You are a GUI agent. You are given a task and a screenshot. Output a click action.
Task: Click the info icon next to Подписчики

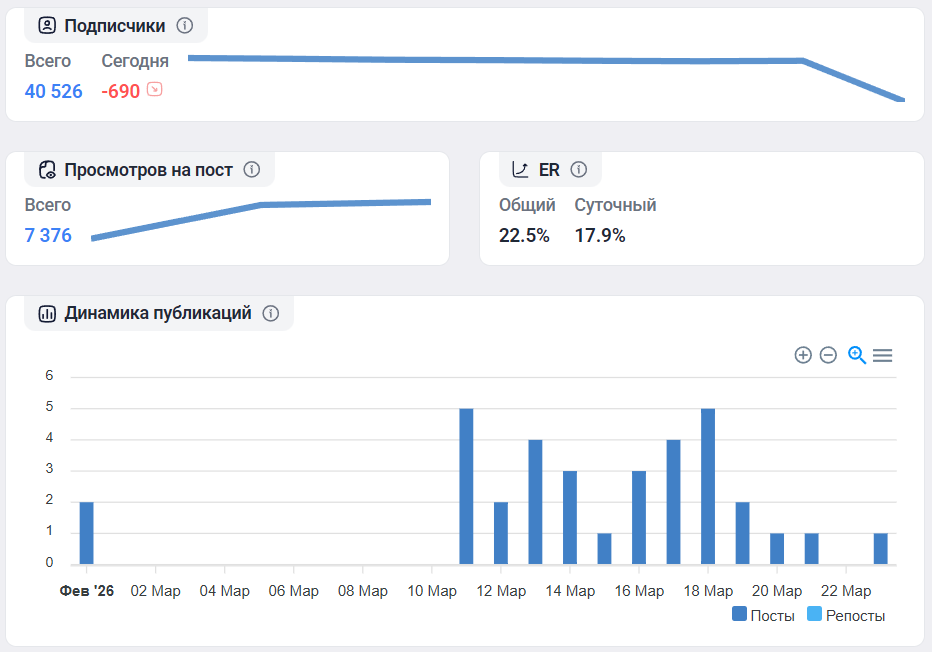(184, 26)
